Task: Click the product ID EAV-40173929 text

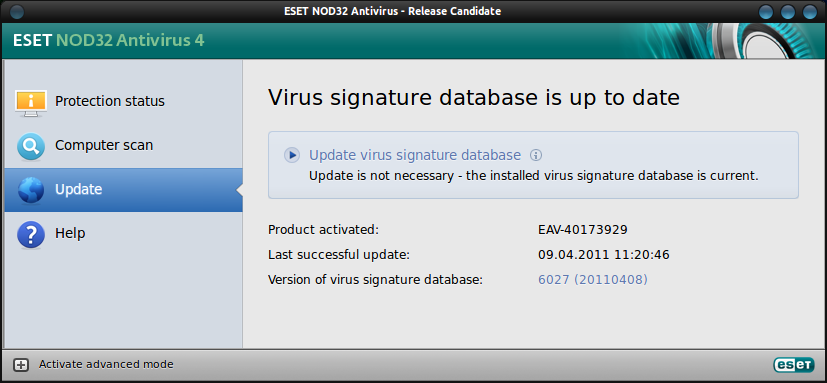Action: click(x=583, y=229)
